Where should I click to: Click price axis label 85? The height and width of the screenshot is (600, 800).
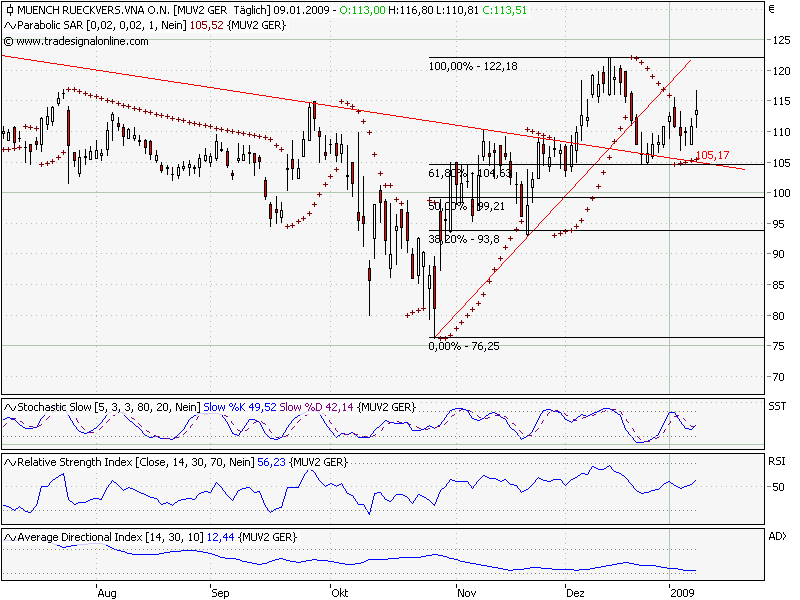click(x=778, y=285)
